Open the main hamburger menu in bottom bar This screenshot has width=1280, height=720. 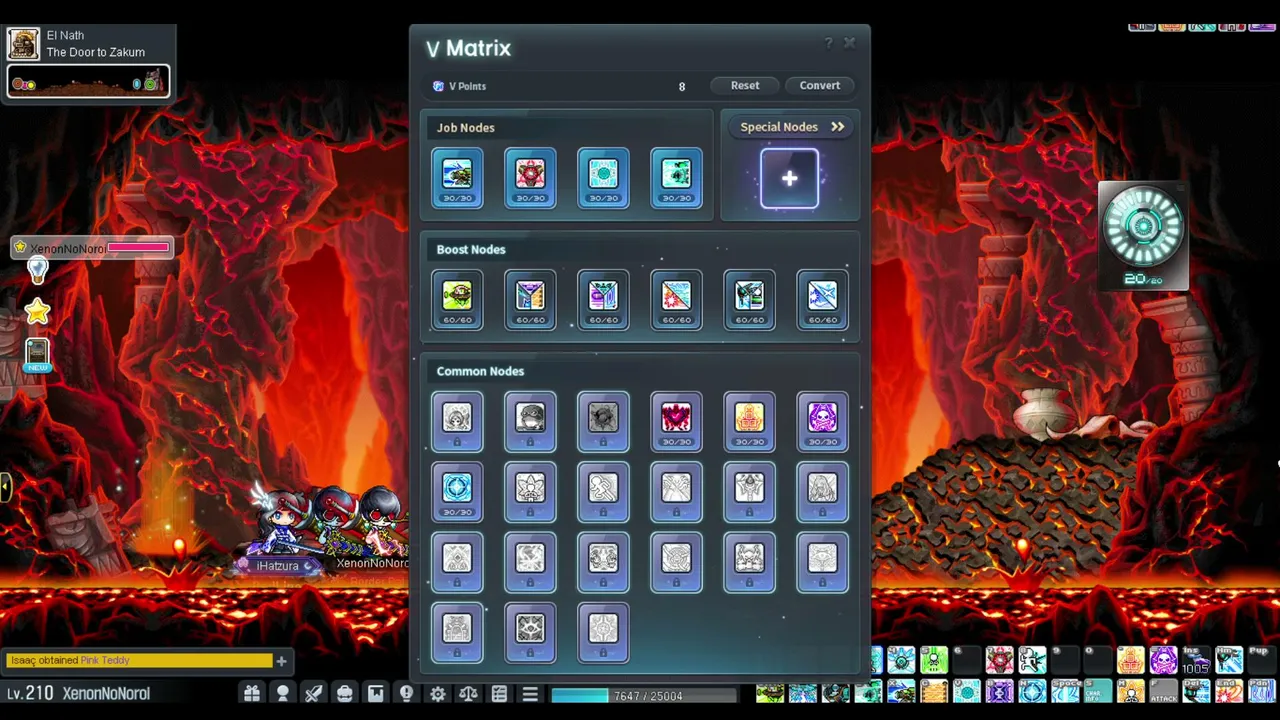(x=530, y=694)
